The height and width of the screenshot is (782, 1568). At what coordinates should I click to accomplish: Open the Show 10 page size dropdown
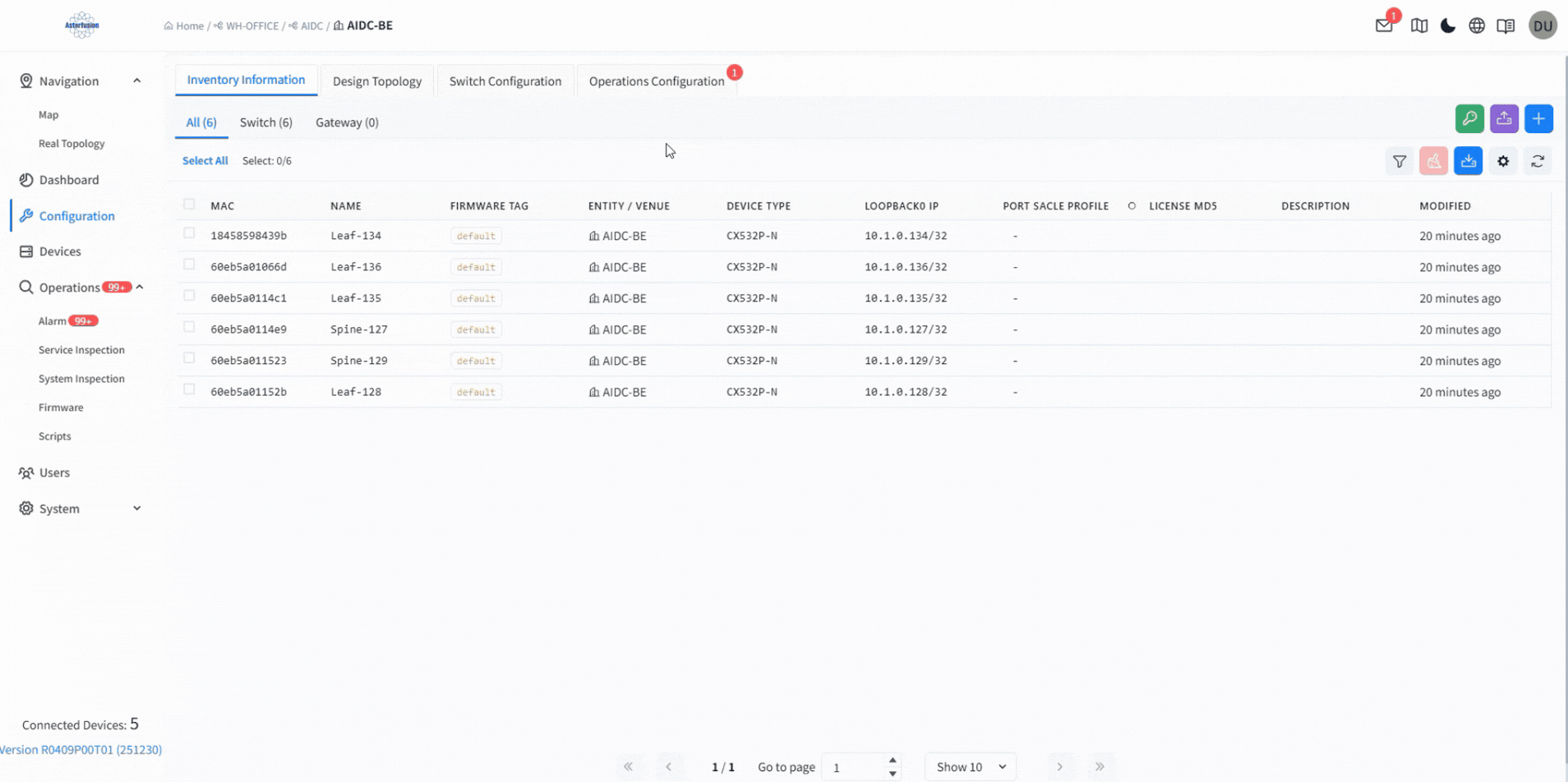(971, 767)
